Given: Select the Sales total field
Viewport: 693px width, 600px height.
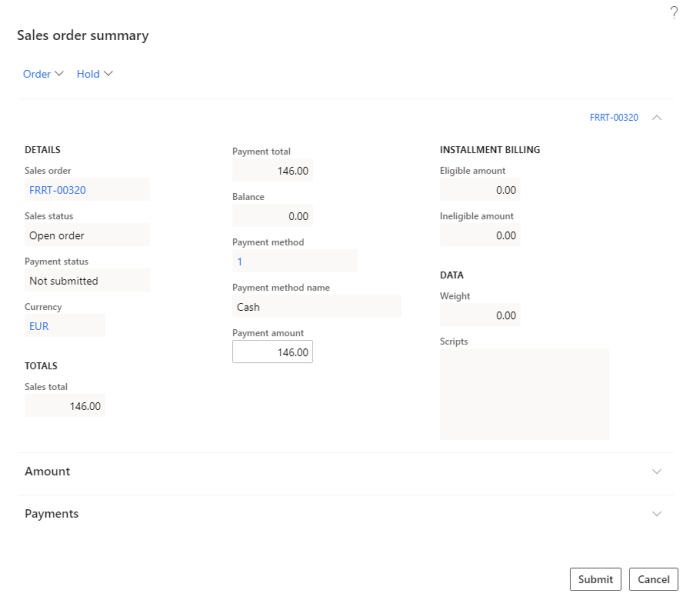Looking at the screenshot, I should point(65,406).
